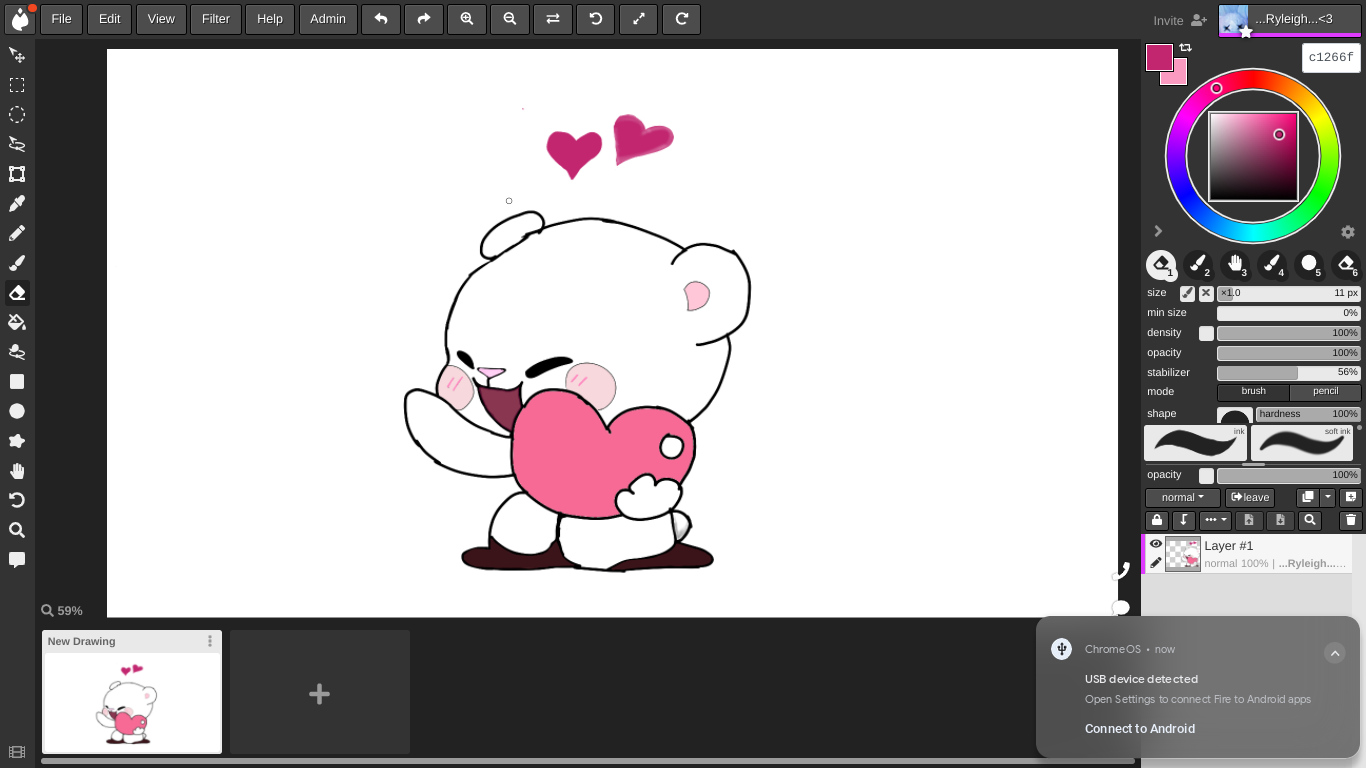Hide Layer #1 with the eye icon

pyautogui.click(x=1156, y=544)
